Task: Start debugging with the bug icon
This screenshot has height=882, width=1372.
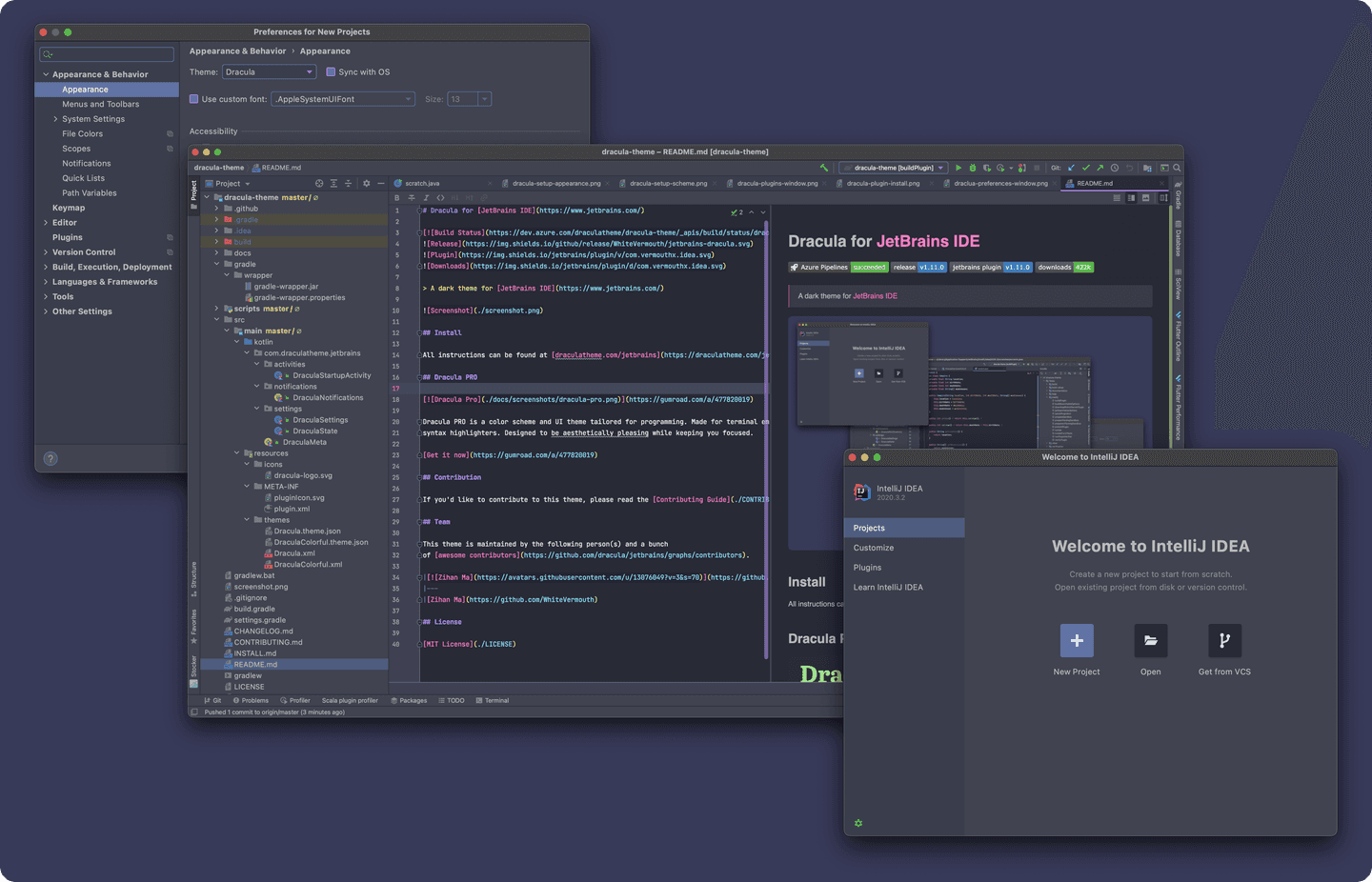Action: click(973, 168)
